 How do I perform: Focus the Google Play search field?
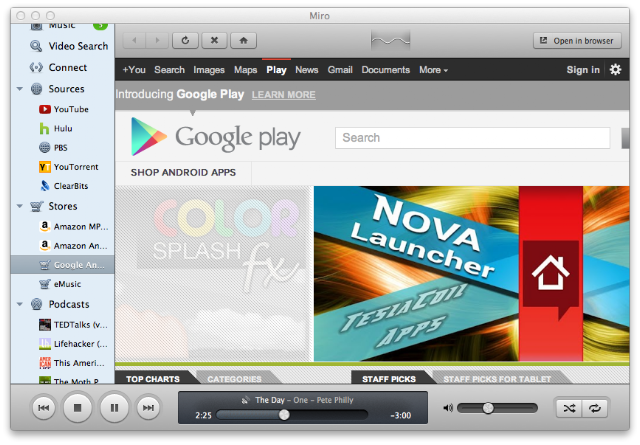pyautogui.click(x=473, y=138)
